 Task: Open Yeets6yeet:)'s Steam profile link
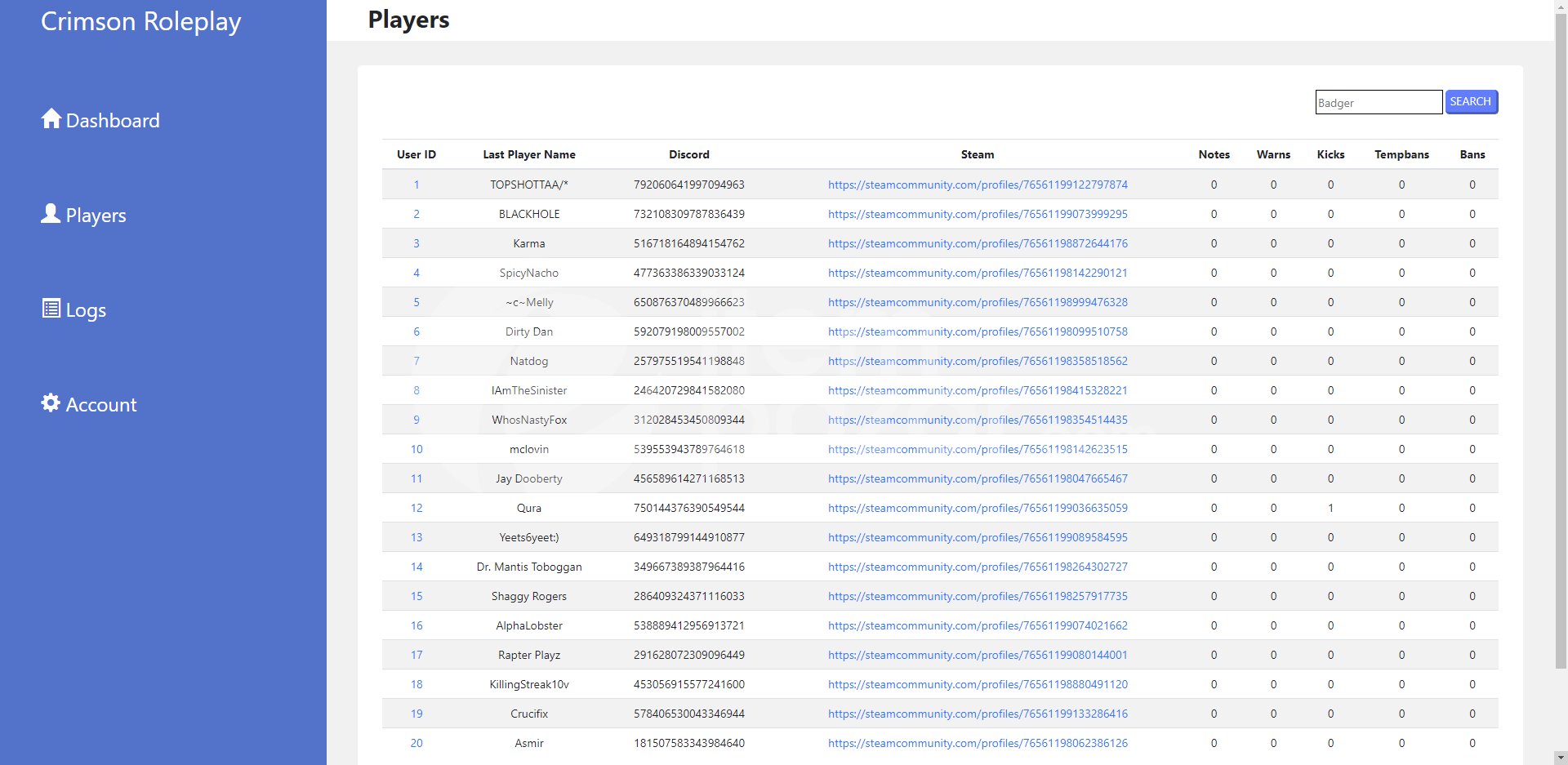[x=978, y=537]
